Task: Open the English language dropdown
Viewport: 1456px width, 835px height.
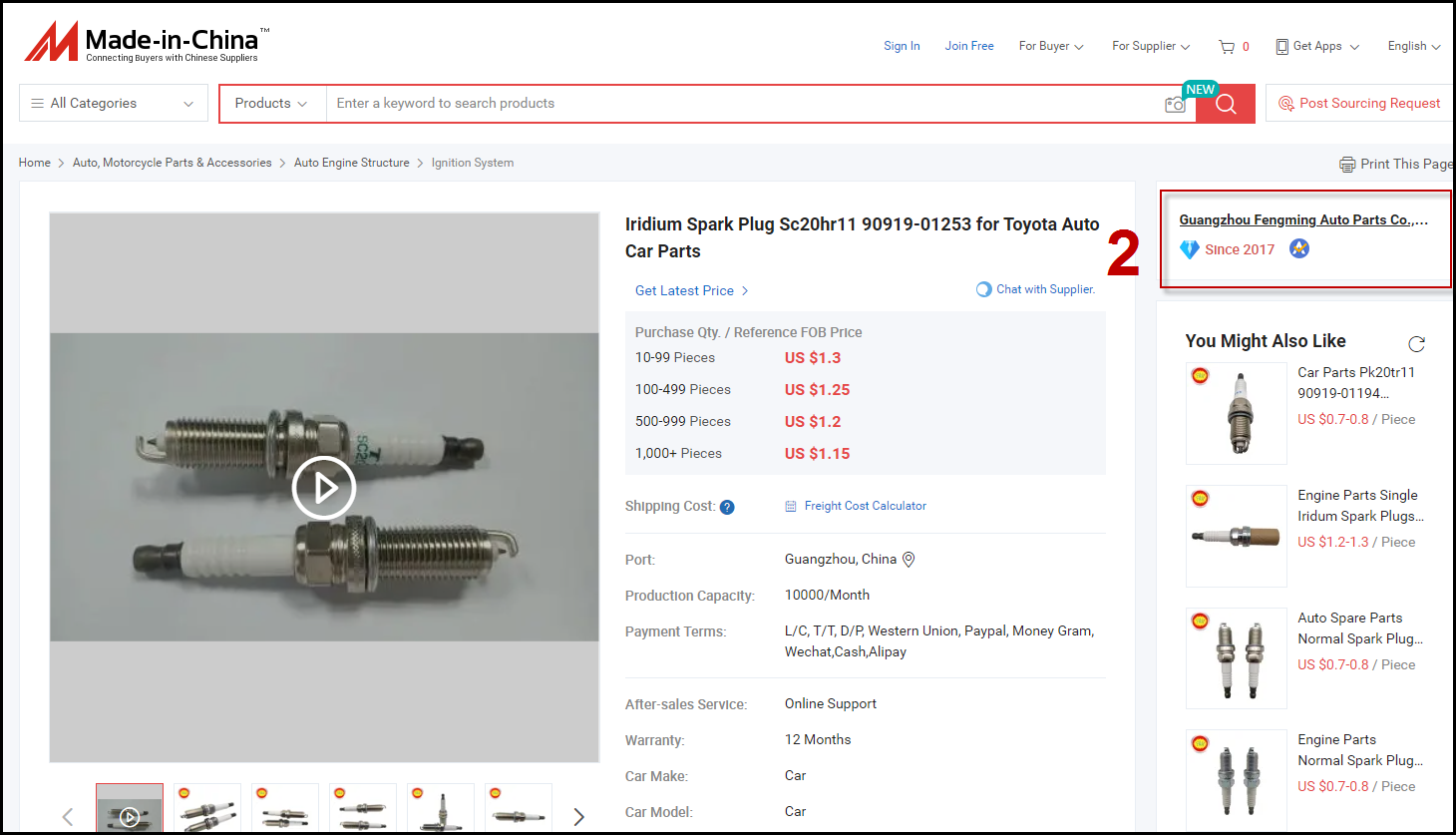Action: point(1414,47)
